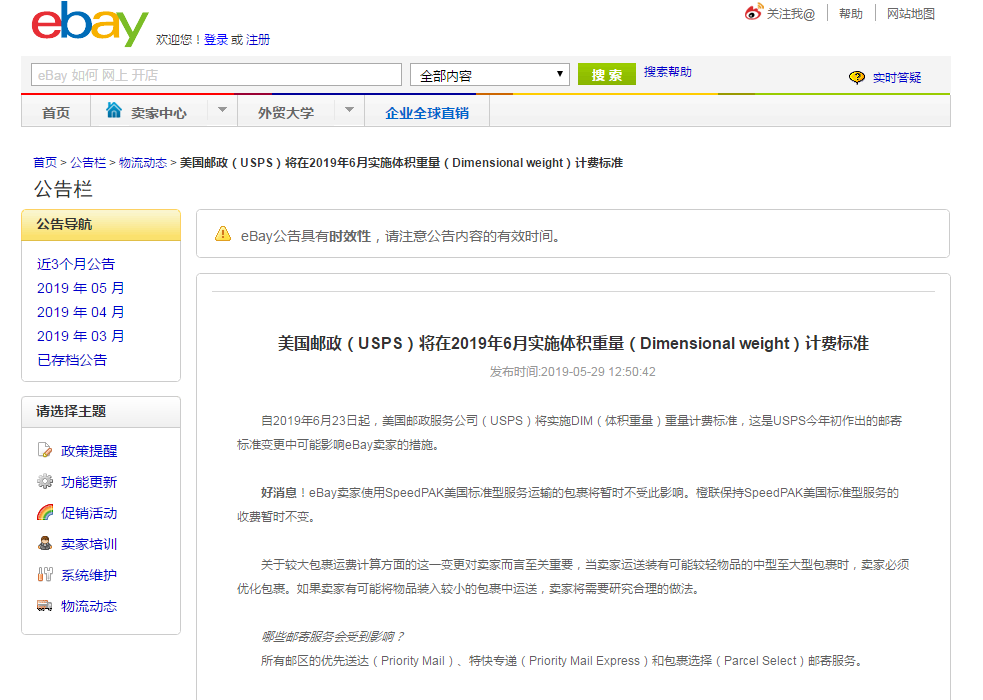The width and height of the screenshot is (983, 700).
Task: Click the notice text about eBay公告具有时效性
Action: [400, 236]
